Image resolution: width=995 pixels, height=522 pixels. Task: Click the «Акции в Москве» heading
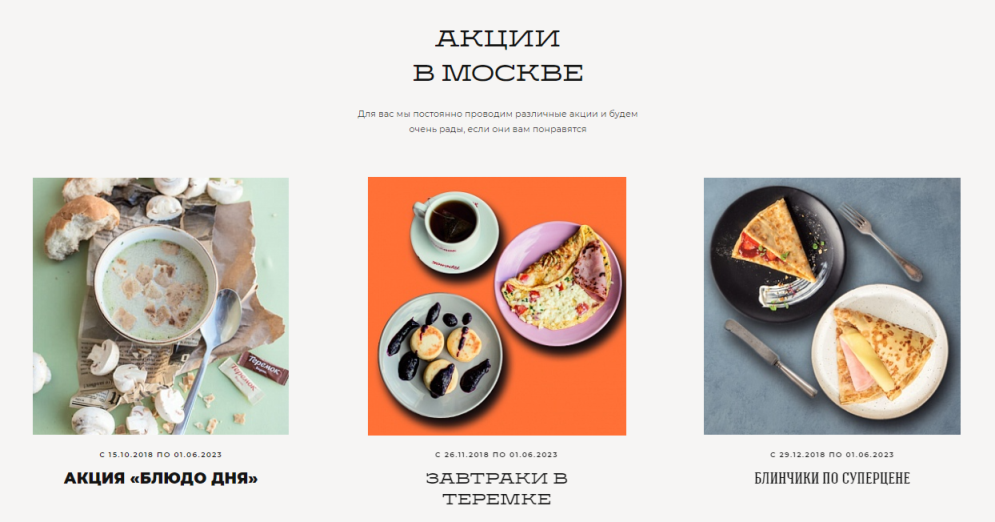(x=498, y=55)
